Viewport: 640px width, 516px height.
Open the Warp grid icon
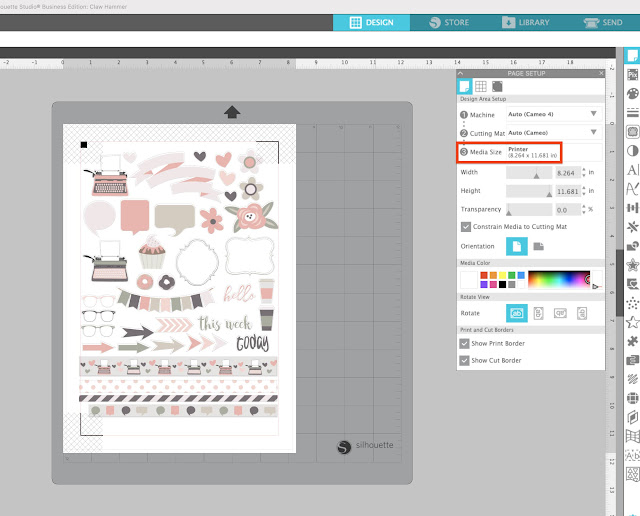coord(632,436)
